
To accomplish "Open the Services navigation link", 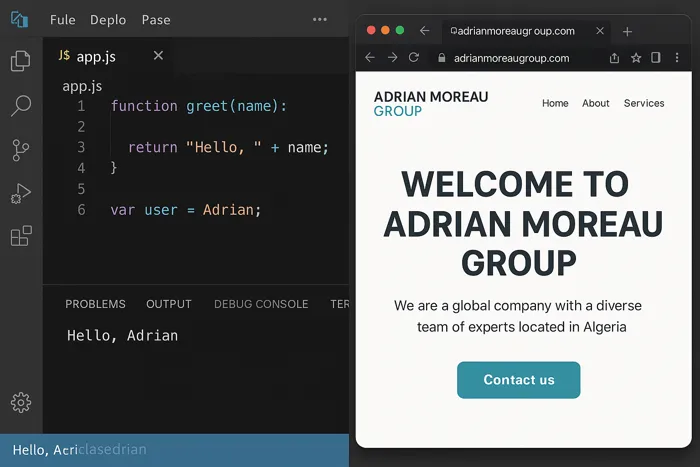I will click(x=643, y=103).
